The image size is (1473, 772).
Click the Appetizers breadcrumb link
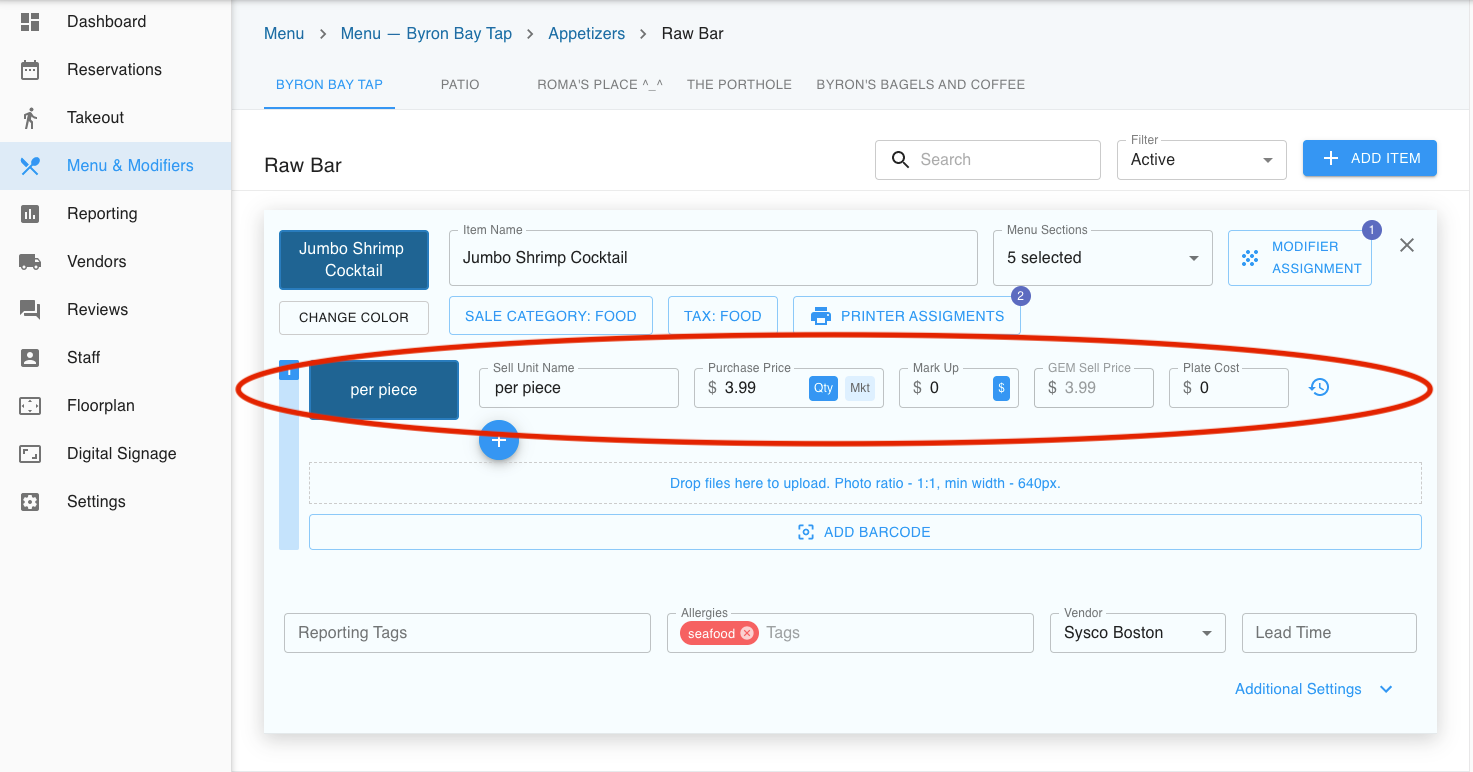point(586,33)
